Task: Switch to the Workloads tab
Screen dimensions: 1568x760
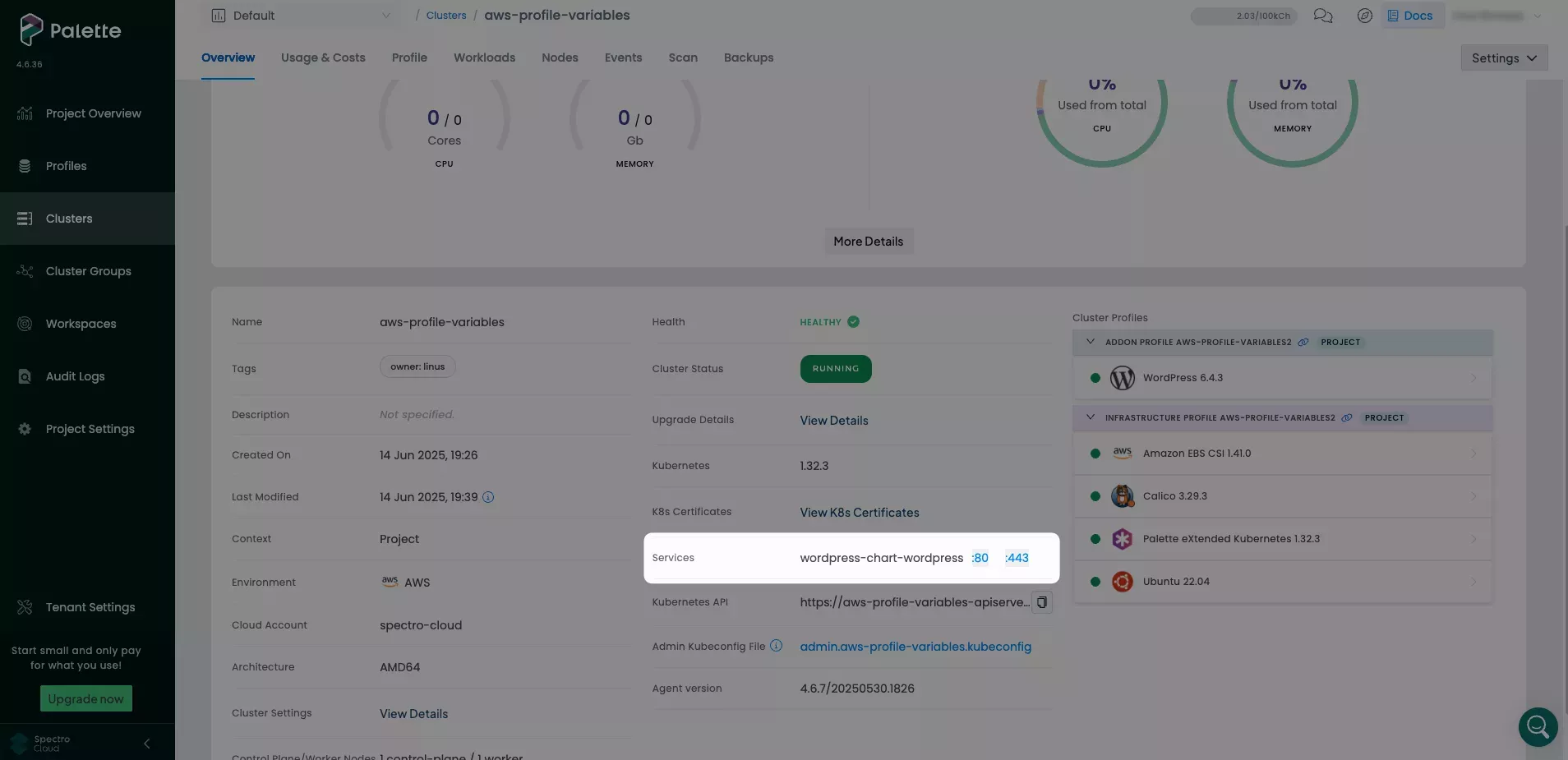Action: 484,58
